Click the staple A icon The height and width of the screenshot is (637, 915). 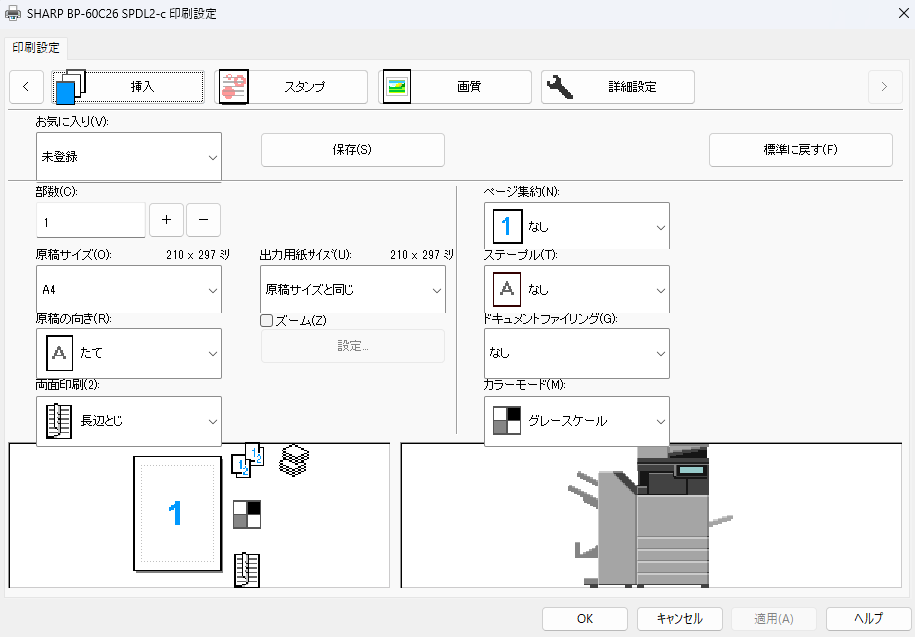coord(507,289)
